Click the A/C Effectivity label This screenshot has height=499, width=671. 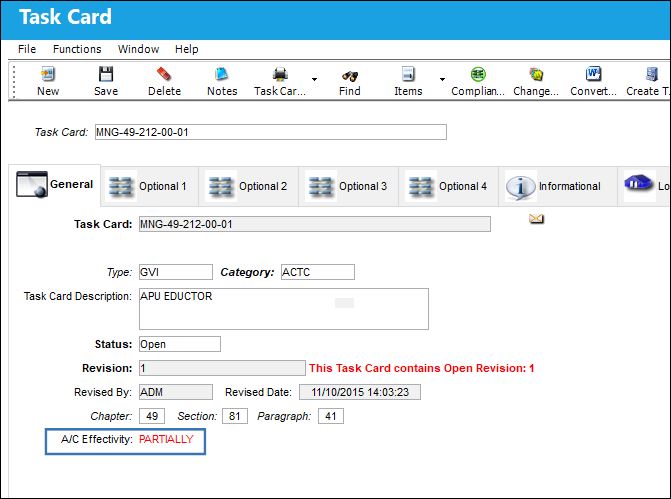click(x=96, y=440)
